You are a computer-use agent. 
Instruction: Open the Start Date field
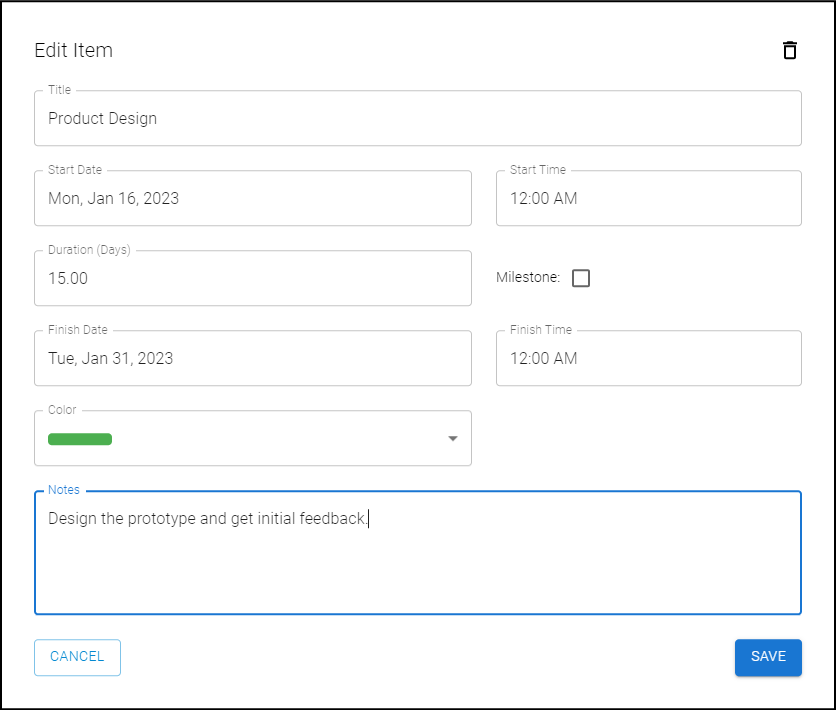[252, 198]
